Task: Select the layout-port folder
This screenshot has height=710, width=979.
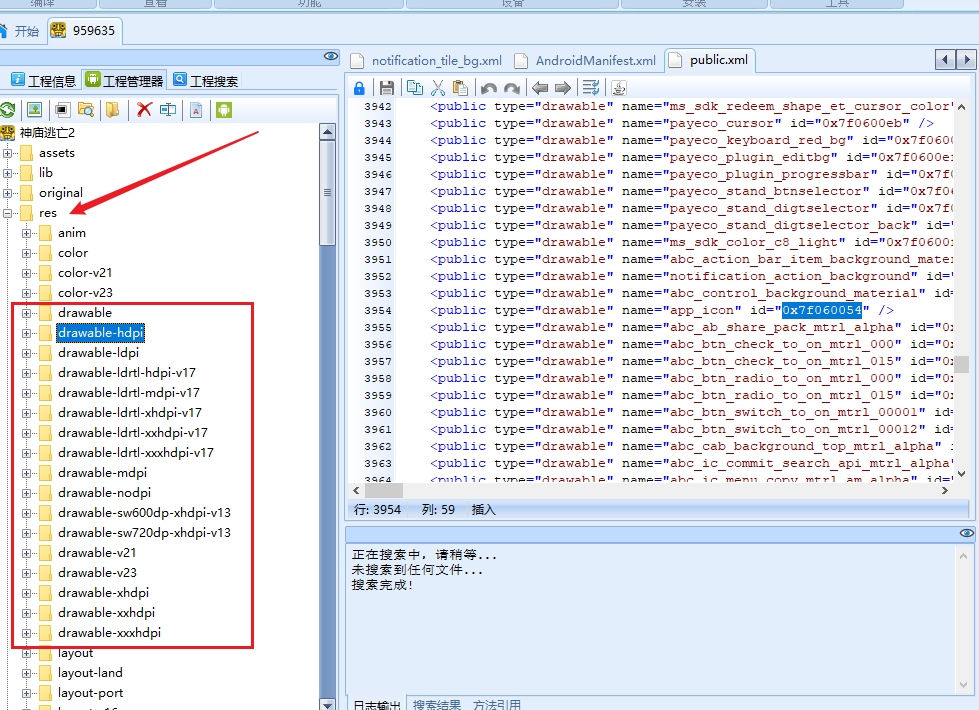Action: (91, 693)
